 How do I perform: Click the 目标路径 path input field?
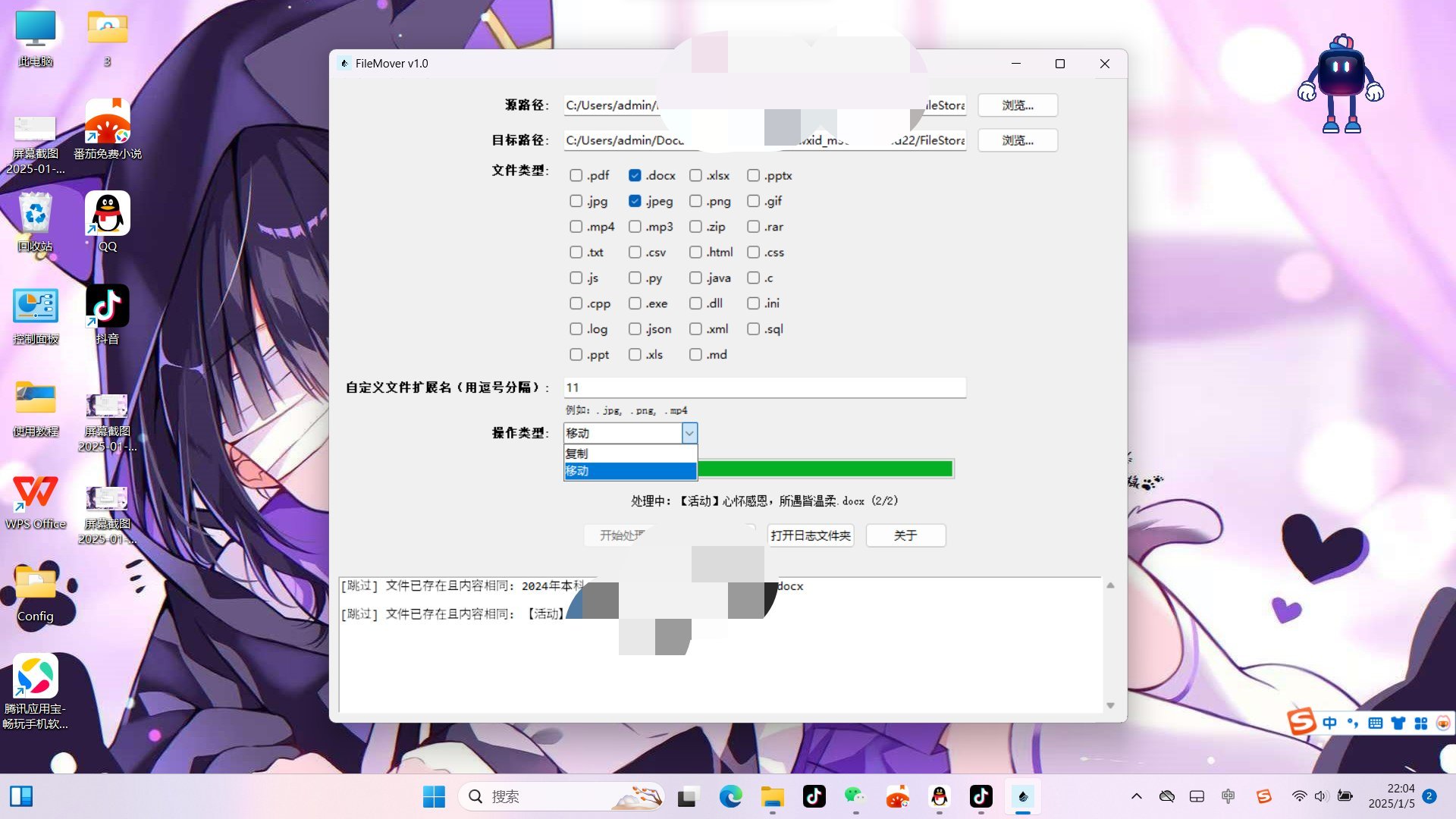pyautogui.click(x=764, y=140)
